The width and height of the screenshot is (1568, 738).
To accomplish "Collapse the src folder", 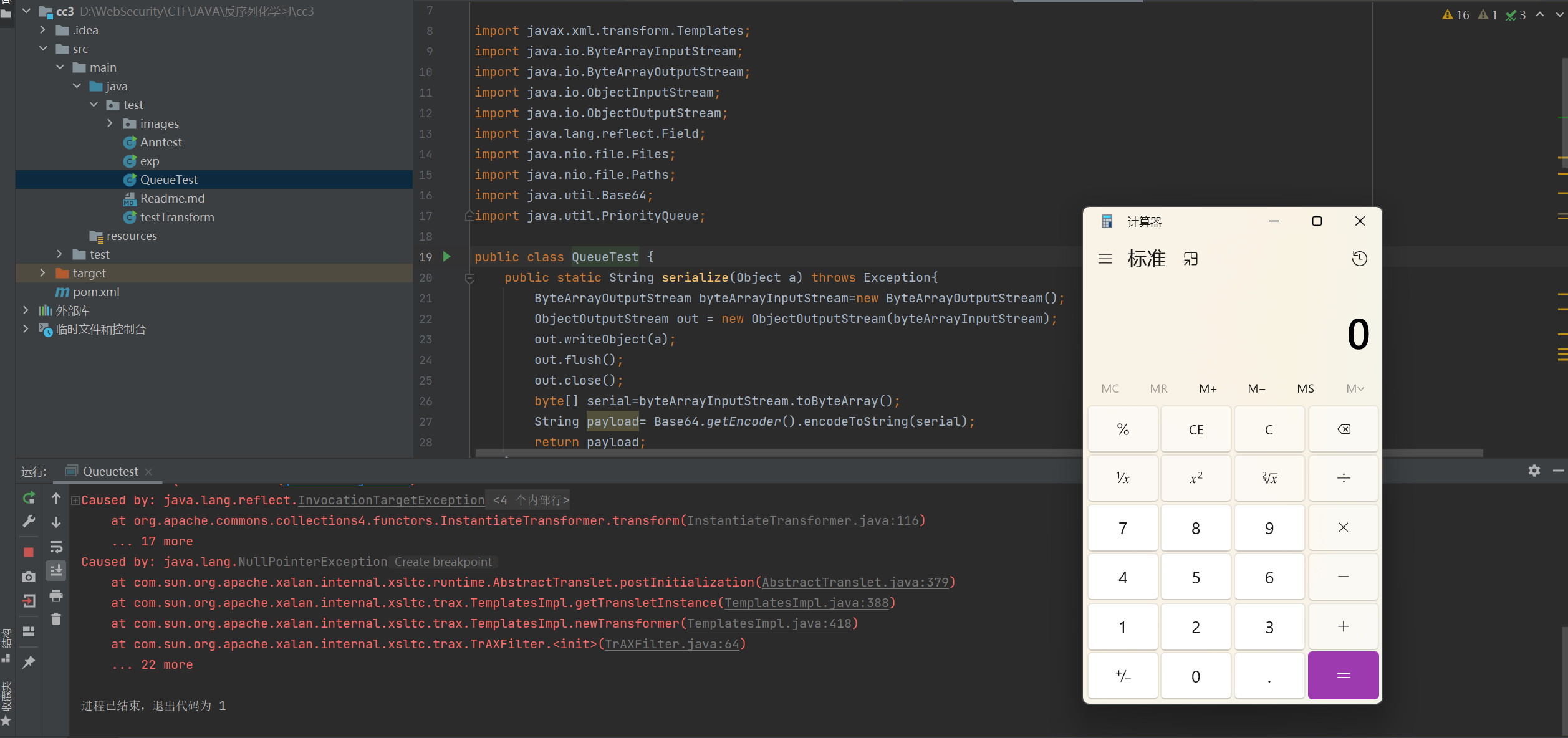I will pos(42,49).
